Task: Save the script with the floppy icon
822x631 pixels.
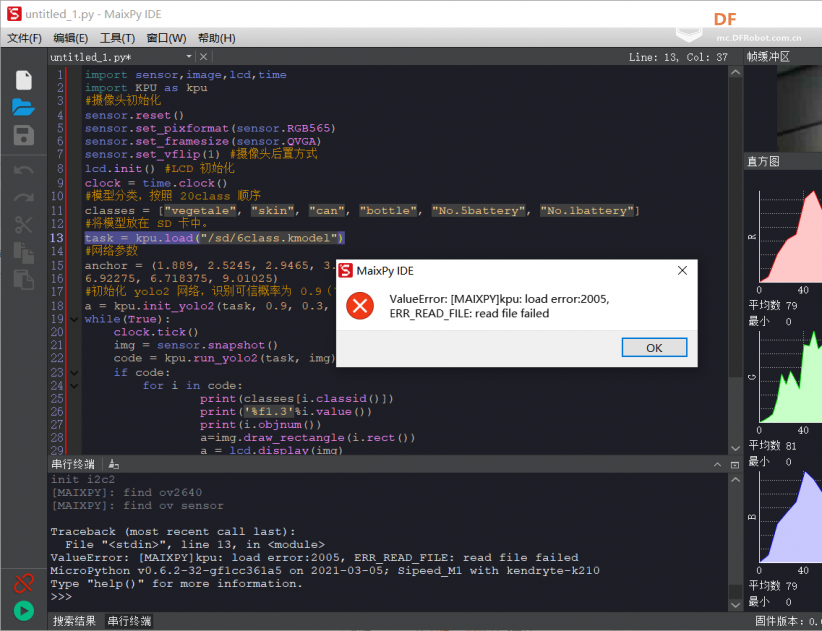Action: click(24, 135)
